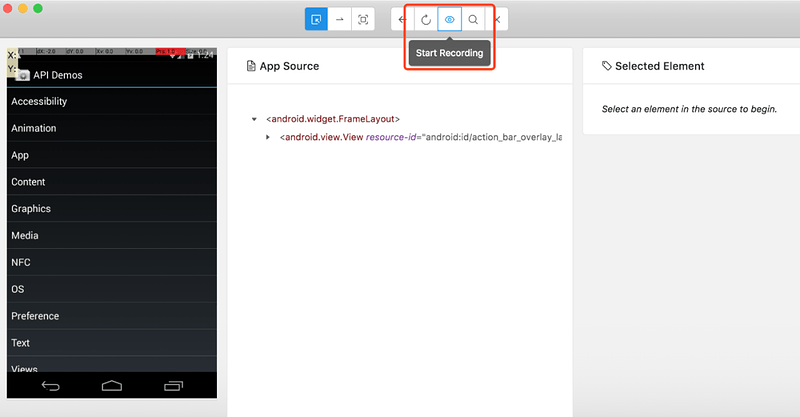This screenshot has height=417, width=800.
Task: Tap the Android back navigation button
Action: [51, 386]
